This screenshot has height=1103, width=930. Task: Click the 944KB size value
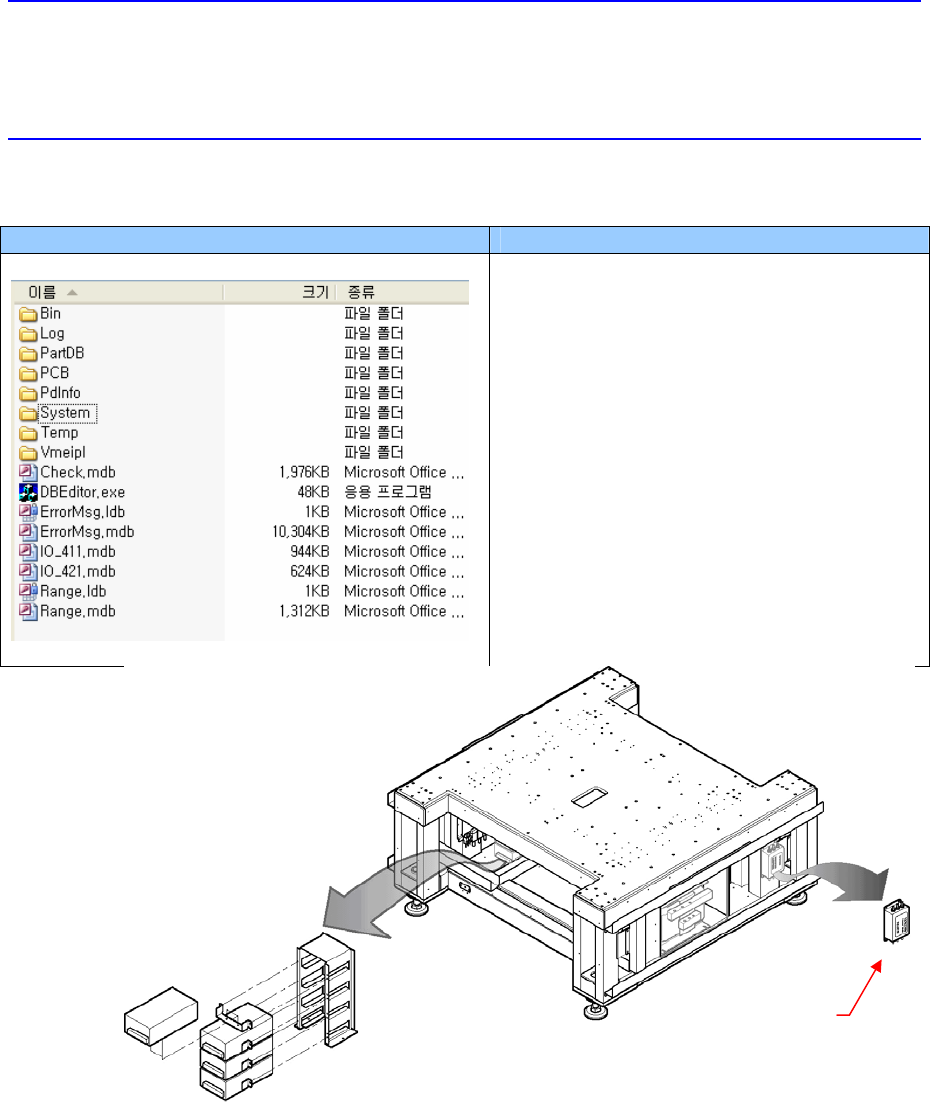(310, 552)
